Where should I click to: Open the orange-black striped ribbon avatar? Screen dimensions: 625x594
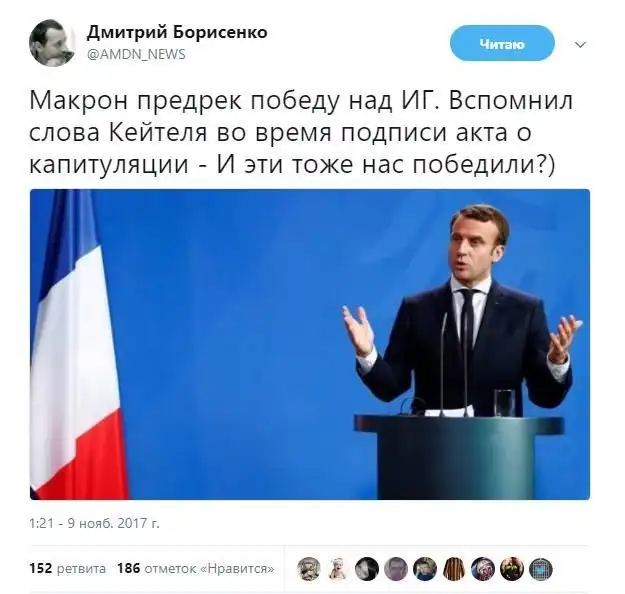point(454,568)
